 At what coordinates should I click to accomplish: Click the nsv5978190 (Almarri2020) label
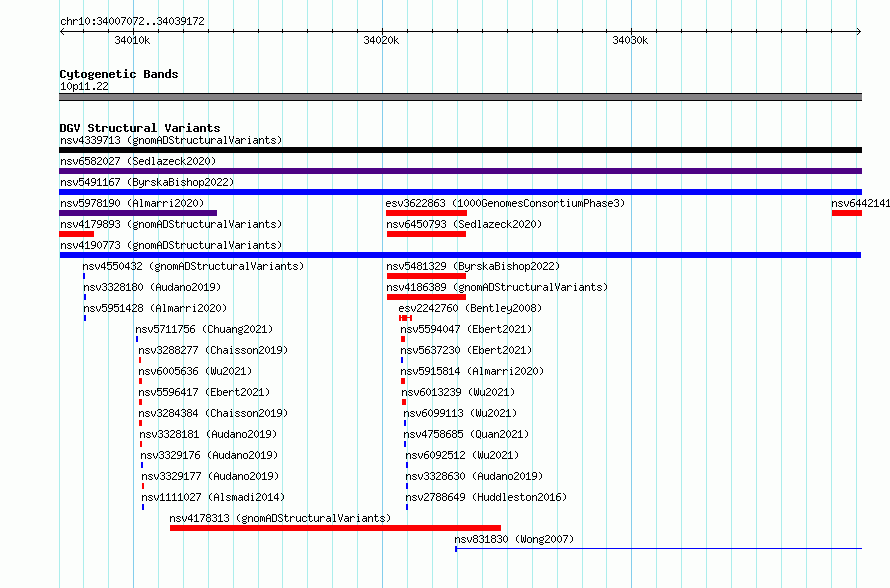[132, 203]
